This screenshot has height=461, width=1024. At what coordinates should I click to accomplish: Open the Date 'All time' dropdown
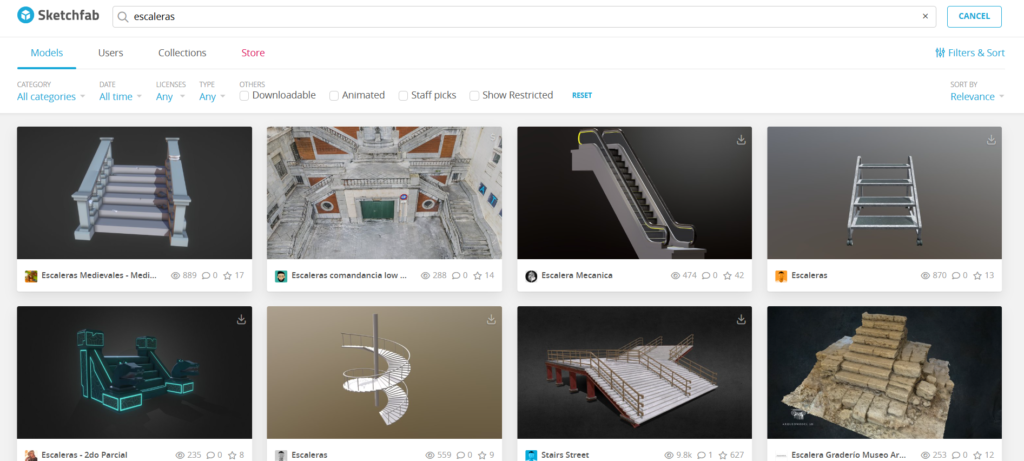point(120,97)
